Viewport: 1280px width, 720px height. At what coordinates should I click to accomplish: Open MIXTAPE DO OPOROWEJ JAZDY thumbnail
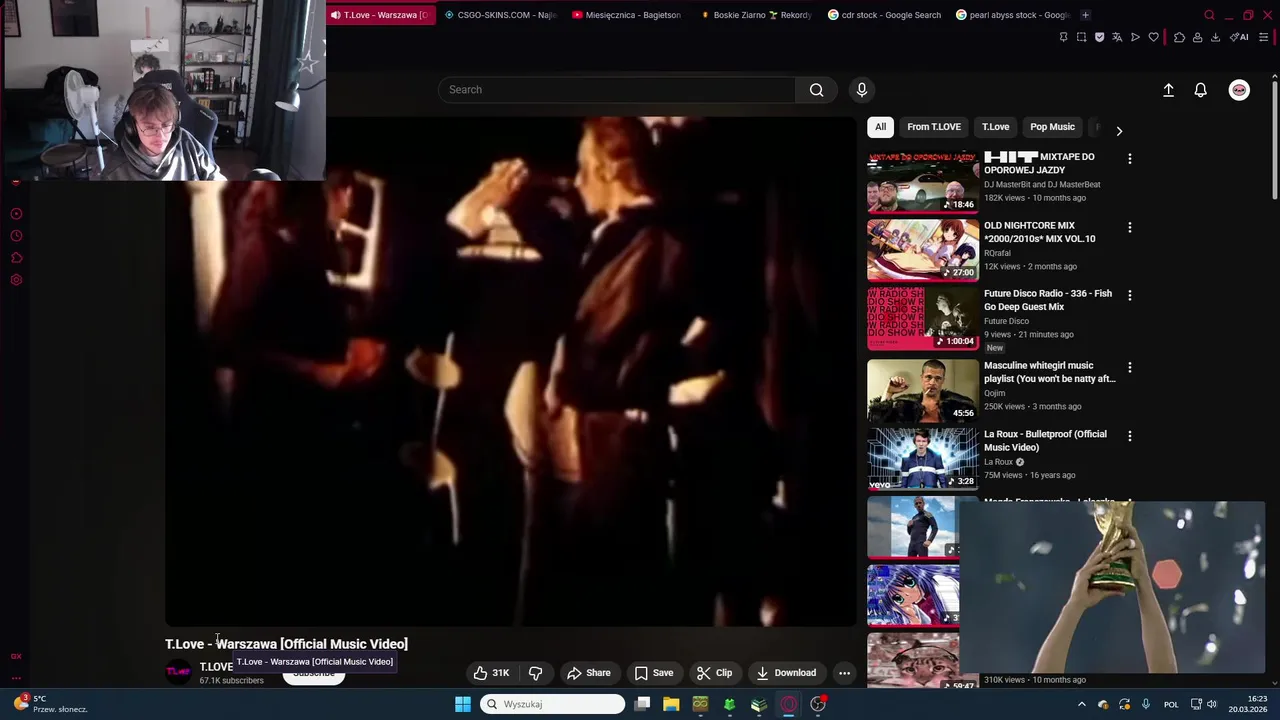coord(923,182)
